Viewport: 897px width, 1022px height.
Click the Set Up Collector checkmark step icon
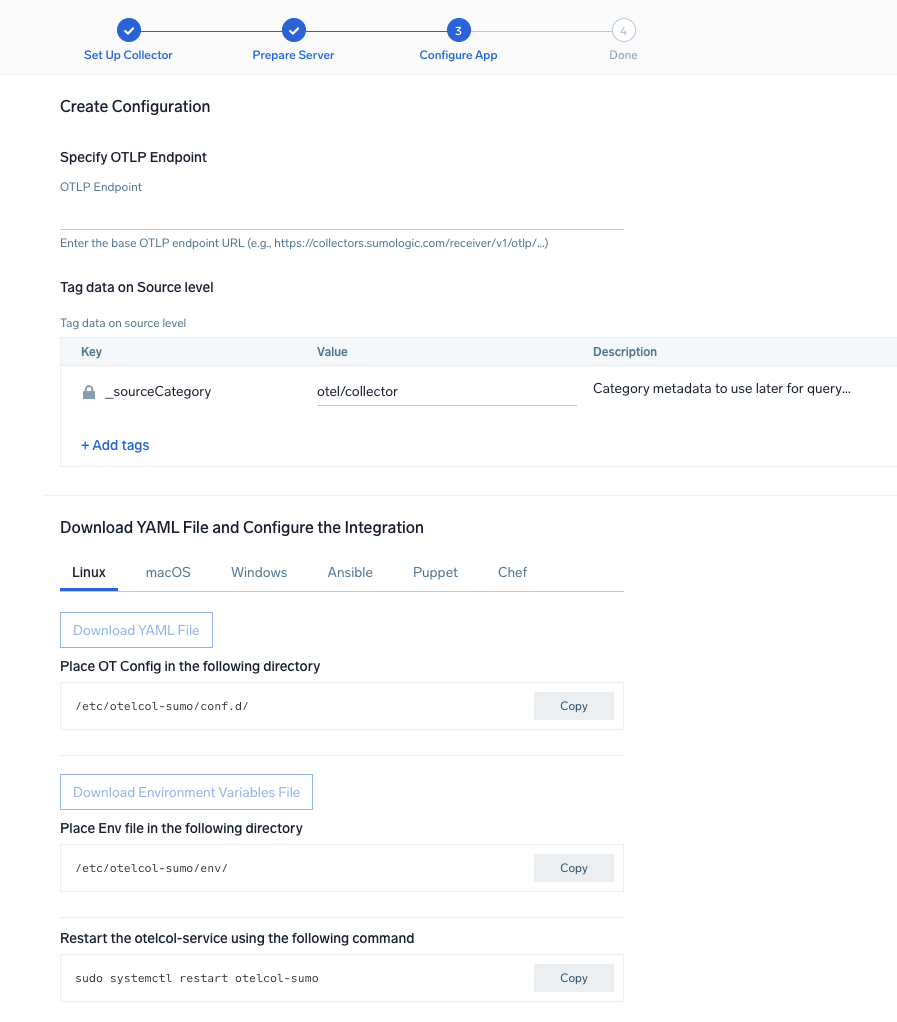click(x=128, y=31)
